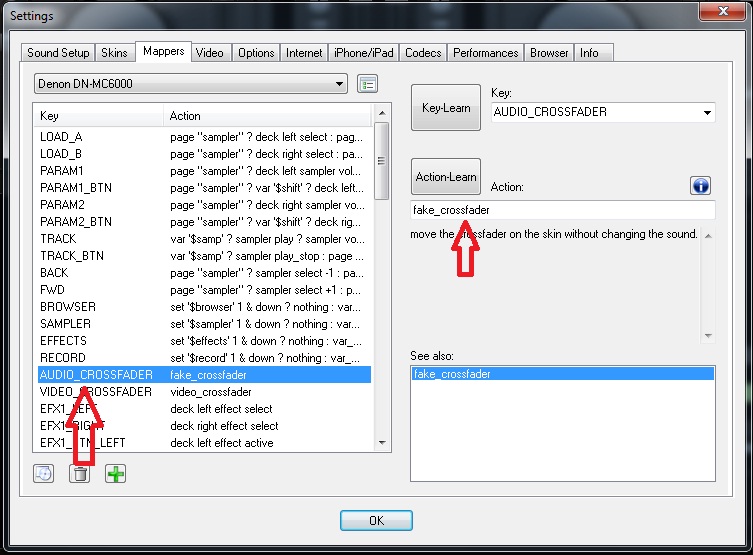Select the LOAD_A row
This screenshot has height=555, width=753.
click(204, 137)
